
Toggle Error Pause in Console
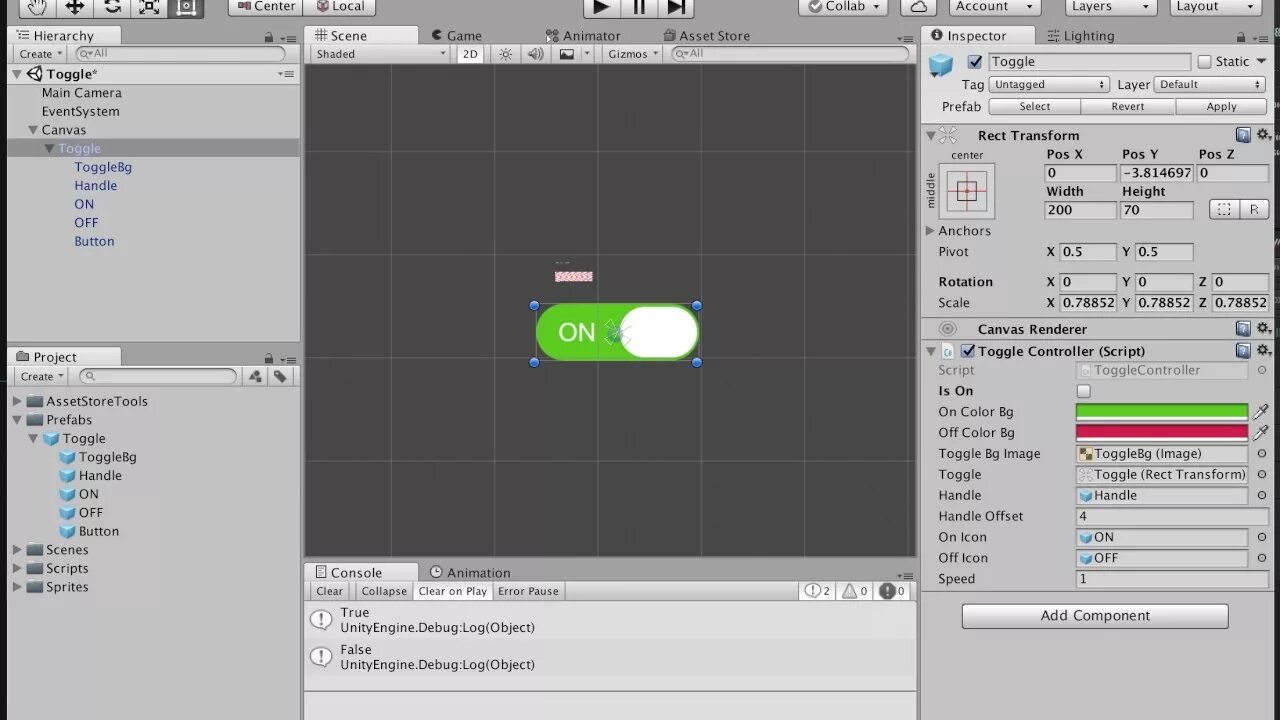(528, 591)
